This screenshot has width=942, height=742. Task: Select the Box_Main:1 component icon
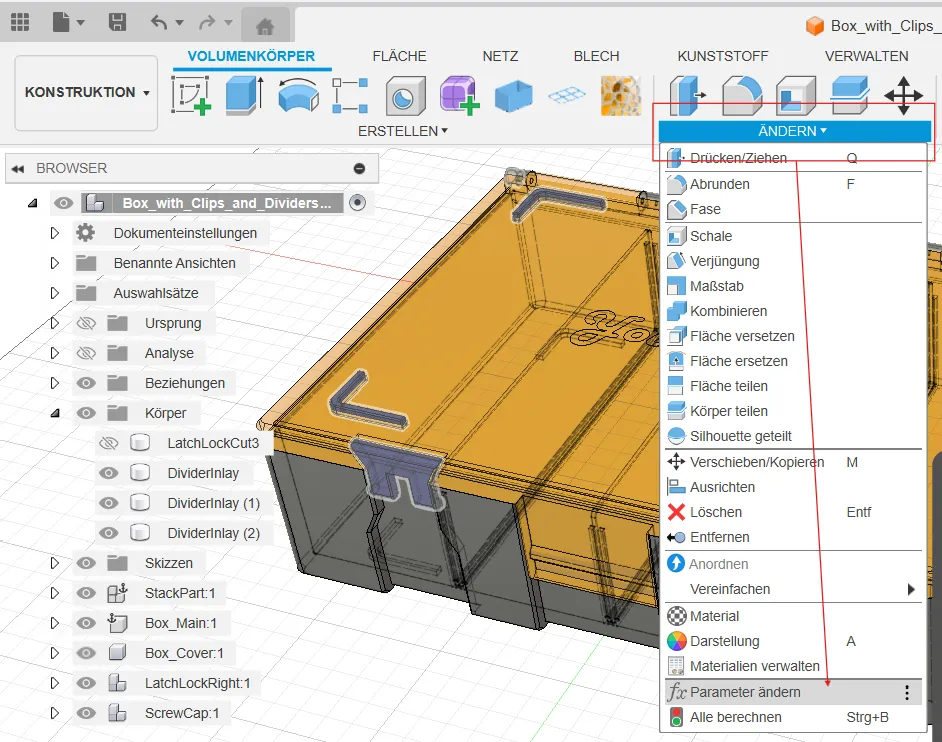coord(117,623)
